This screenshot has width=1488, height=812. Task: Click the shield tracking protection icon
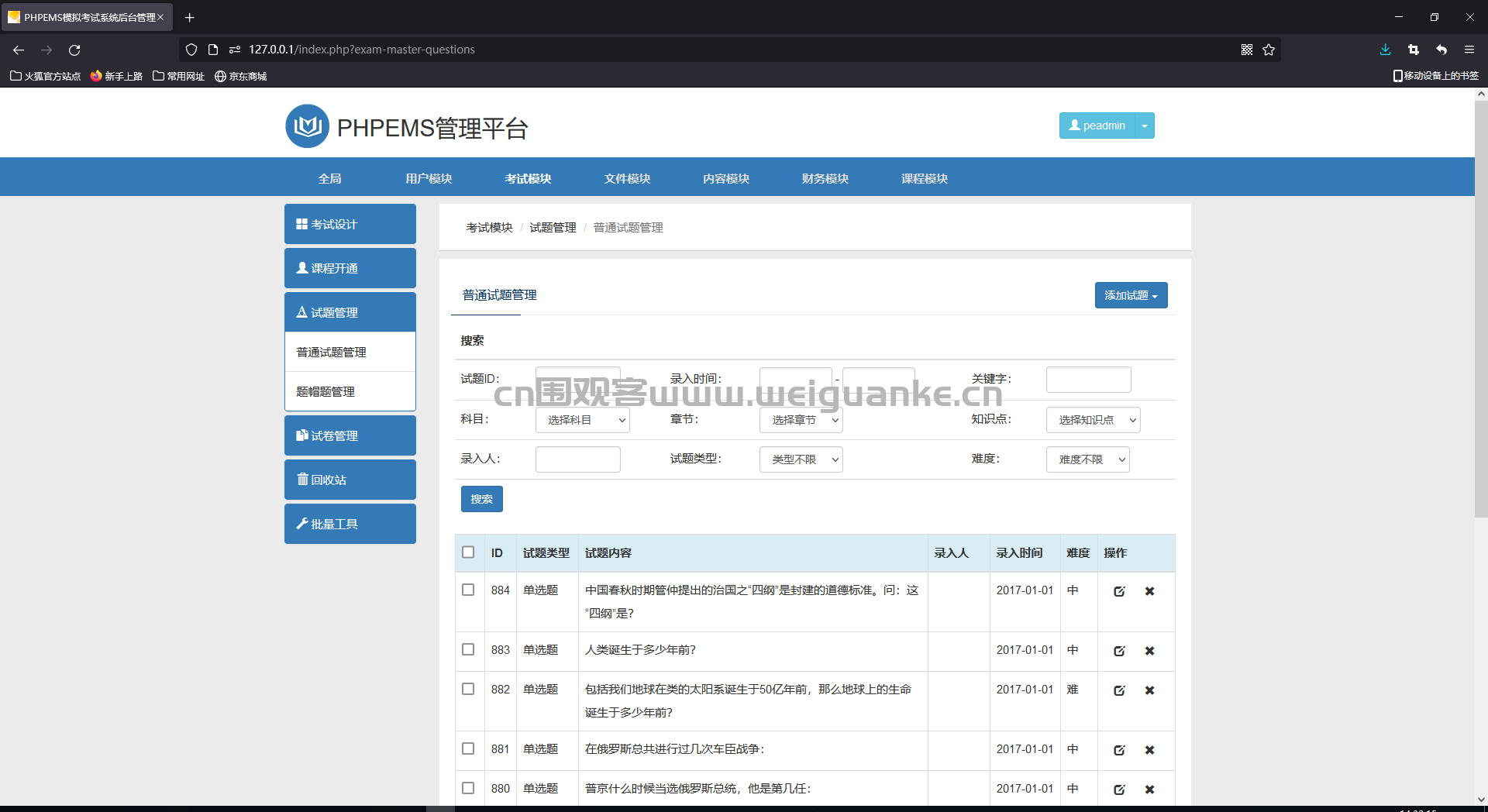191,50
